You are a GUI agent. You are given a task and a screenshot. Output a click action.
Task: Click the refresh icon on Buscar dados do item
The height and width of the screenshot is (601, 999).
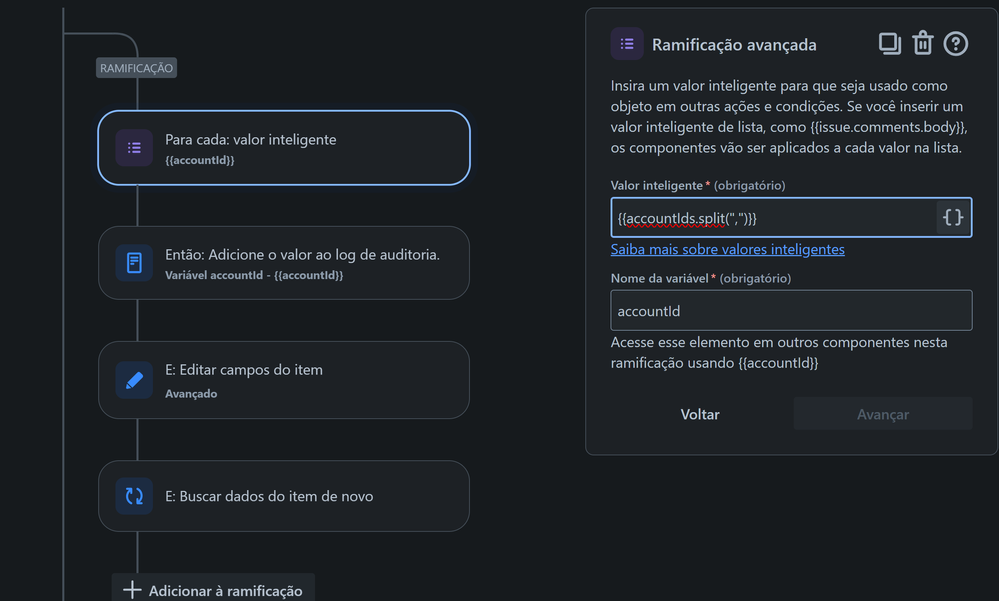click(x=134, y=496)
